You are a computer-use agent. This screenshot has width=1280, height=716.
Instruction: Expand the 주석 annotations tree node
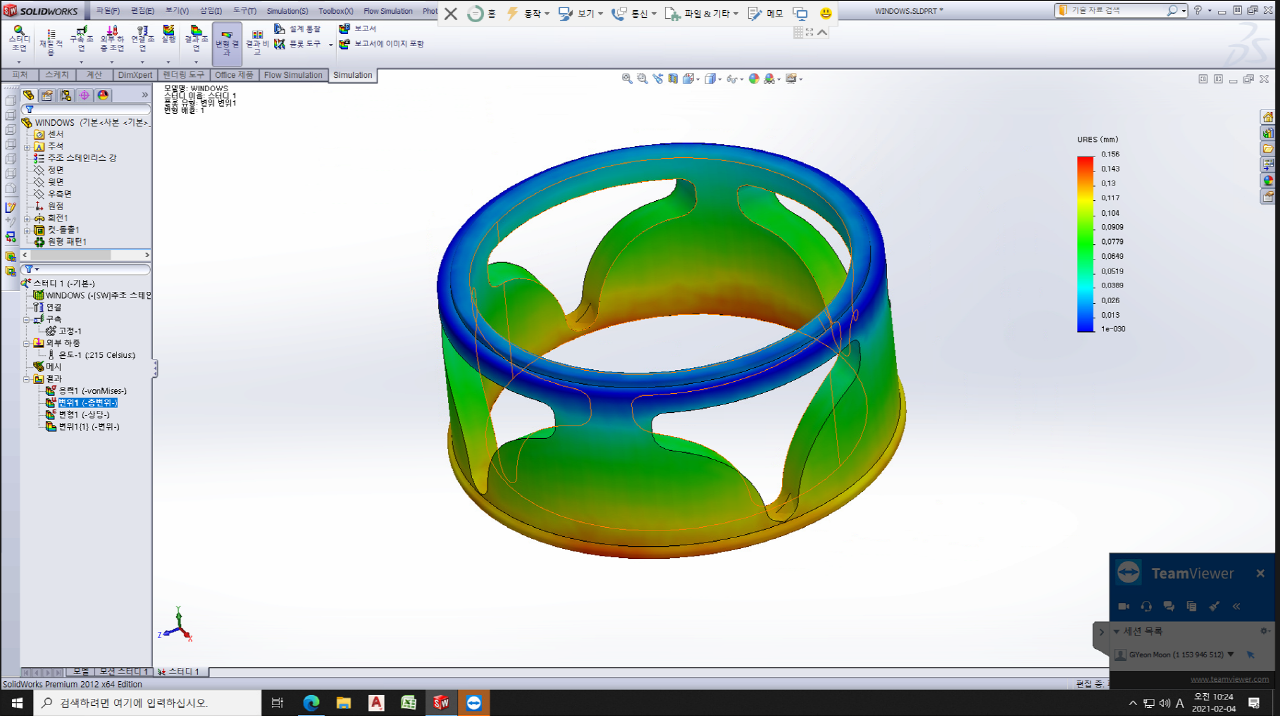[28, 146]
